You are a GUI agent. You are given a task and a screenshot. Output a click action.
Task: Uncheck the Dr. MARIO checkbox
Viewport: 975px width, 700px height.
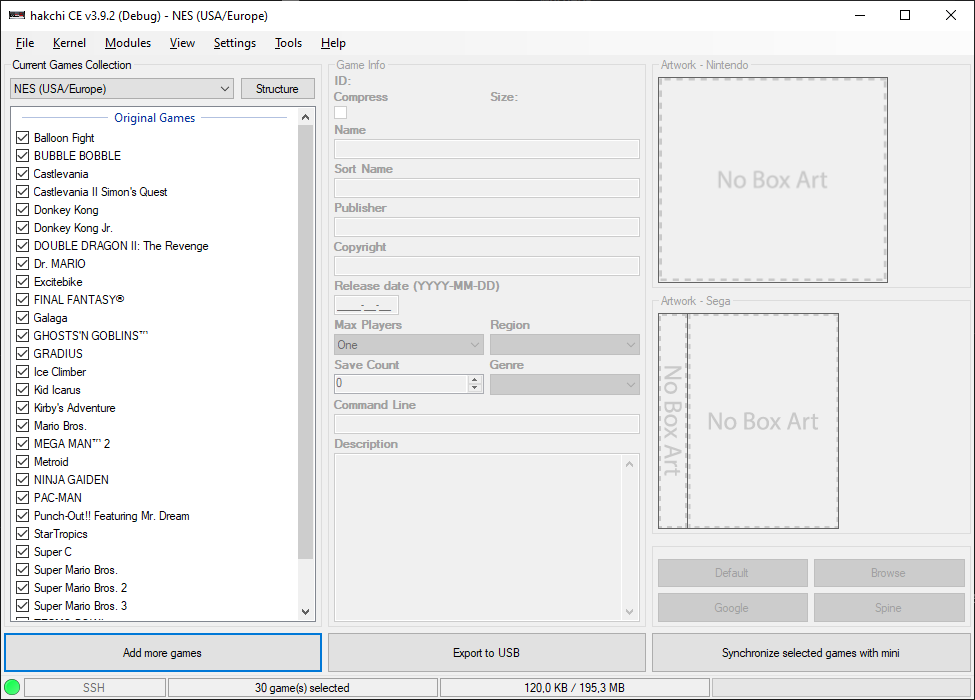point(23,264)
